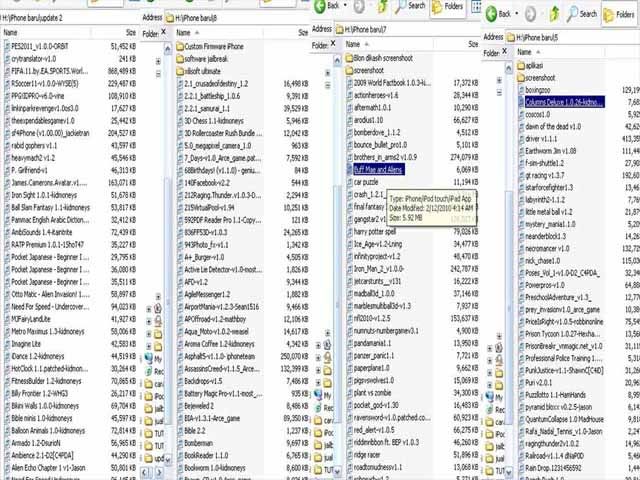Select the software jailbreak folder icon
Image resolution: width=640 pixels, height=480 pixels.
180,59
